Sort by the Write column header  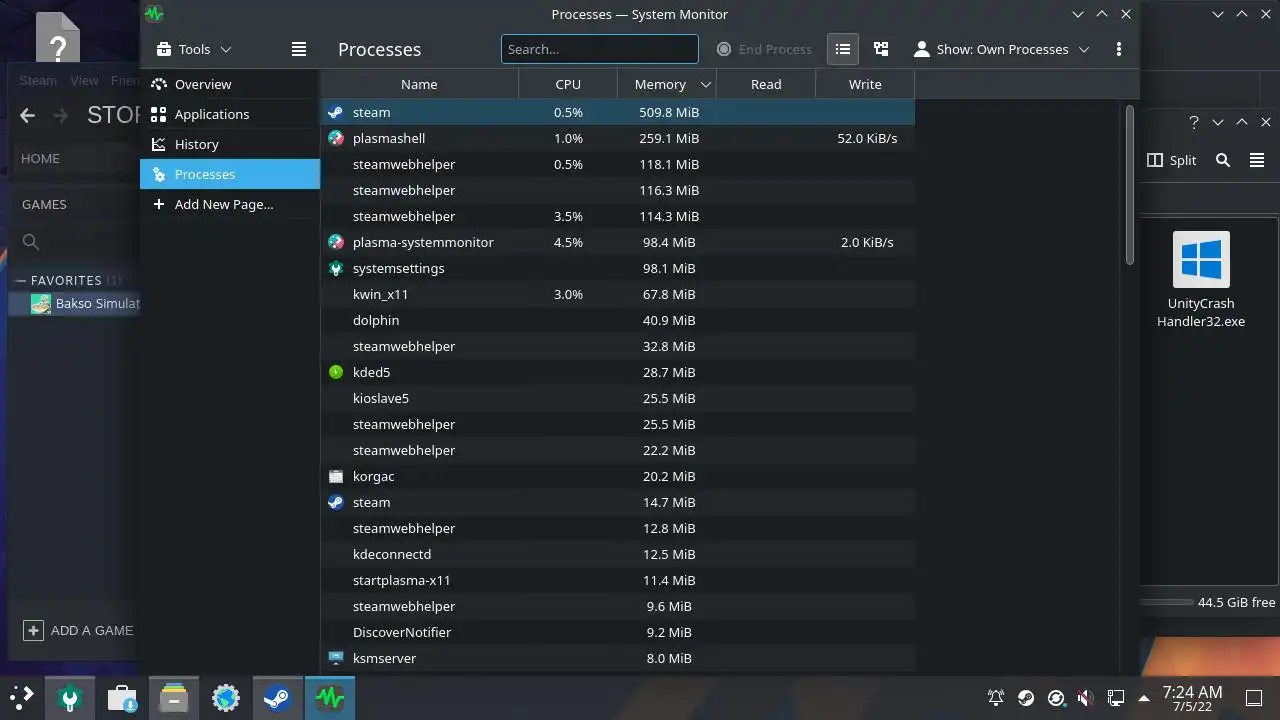click(x=865, y=84)
